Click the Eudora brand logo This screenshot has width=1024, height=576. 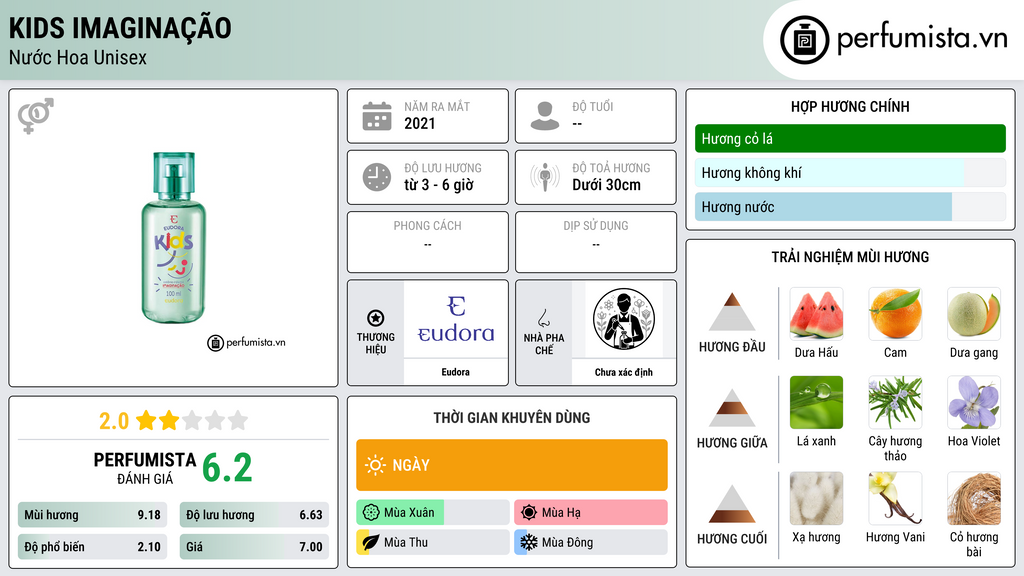pyautogui.click(x=456, y=319)
